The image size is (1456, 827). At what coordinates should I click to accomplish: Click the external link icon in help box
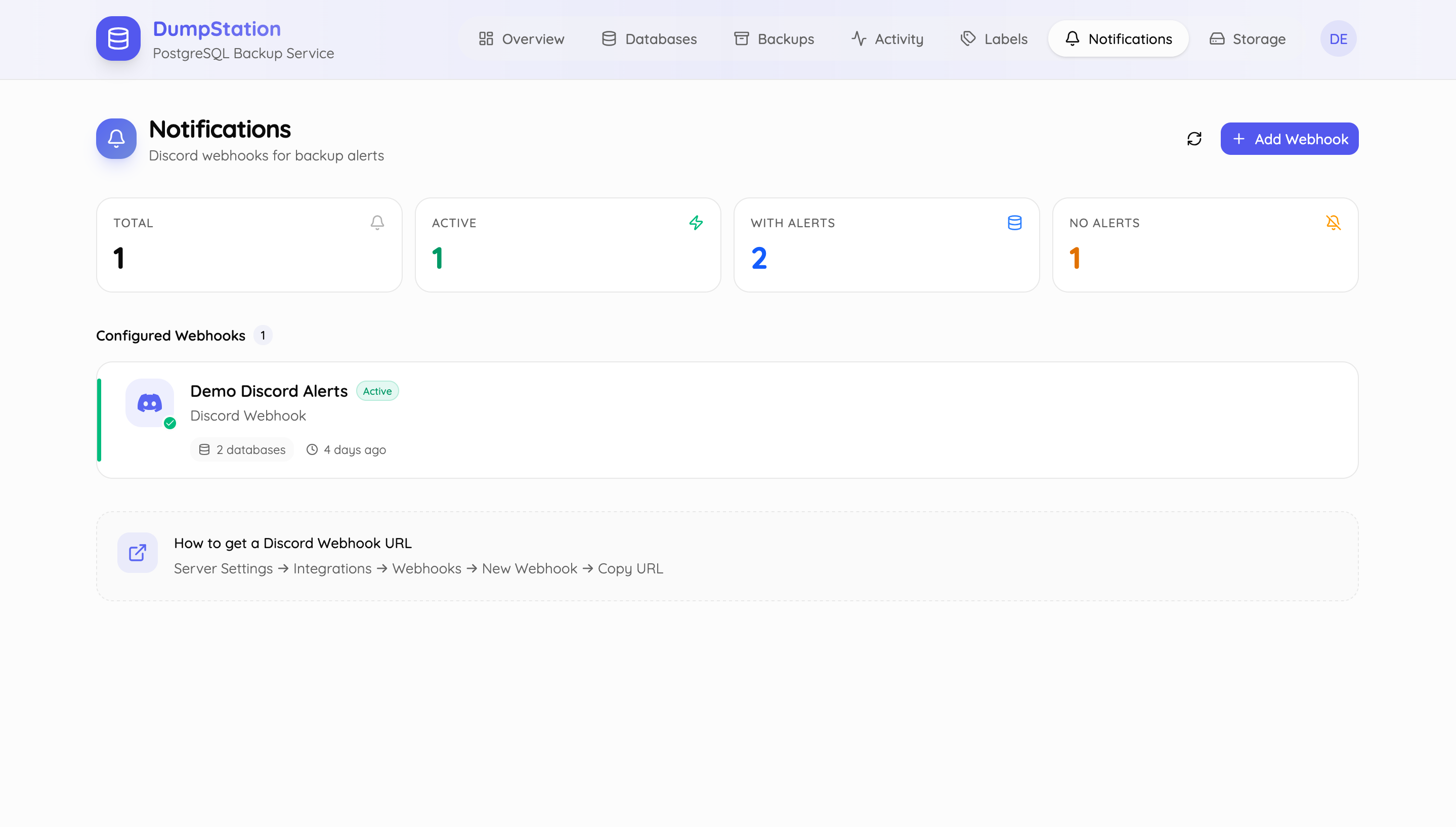click(x=138, y=553)
